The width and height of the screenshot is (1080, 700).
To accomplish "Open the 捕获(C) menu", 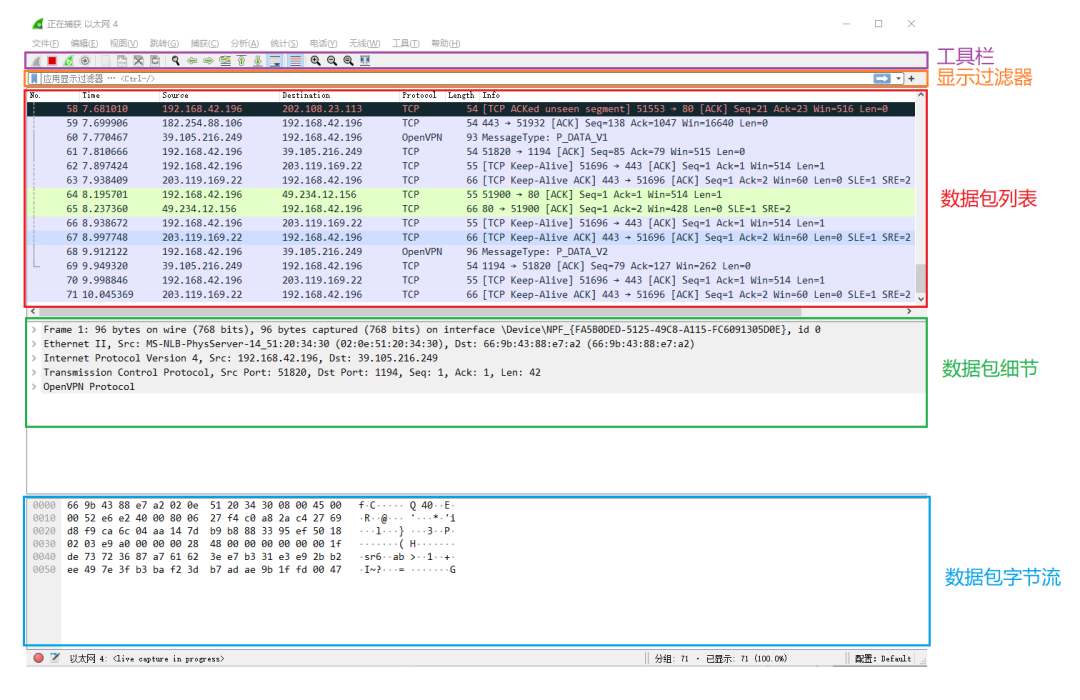I will click(205, 43).
